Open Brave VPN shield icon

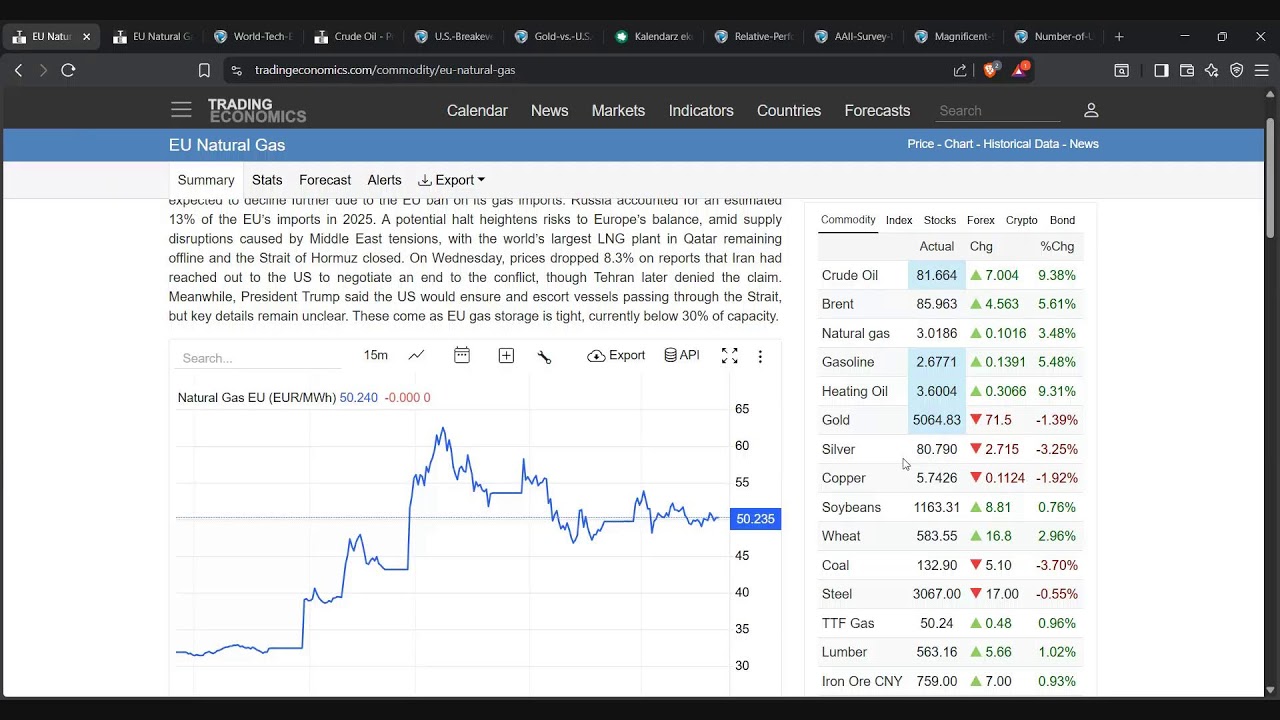click(1237, 70)
